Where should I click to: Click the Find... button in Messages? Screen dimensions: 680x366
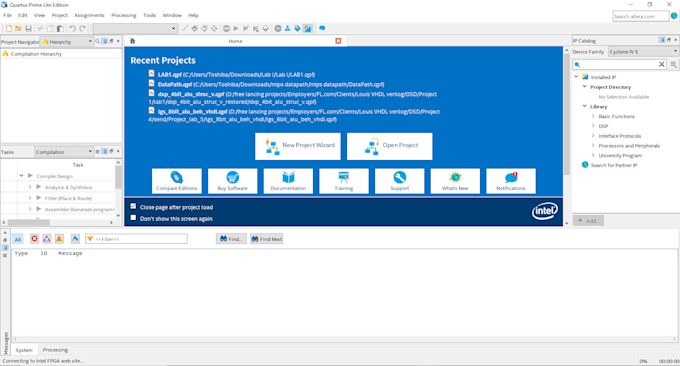point(231,239)
